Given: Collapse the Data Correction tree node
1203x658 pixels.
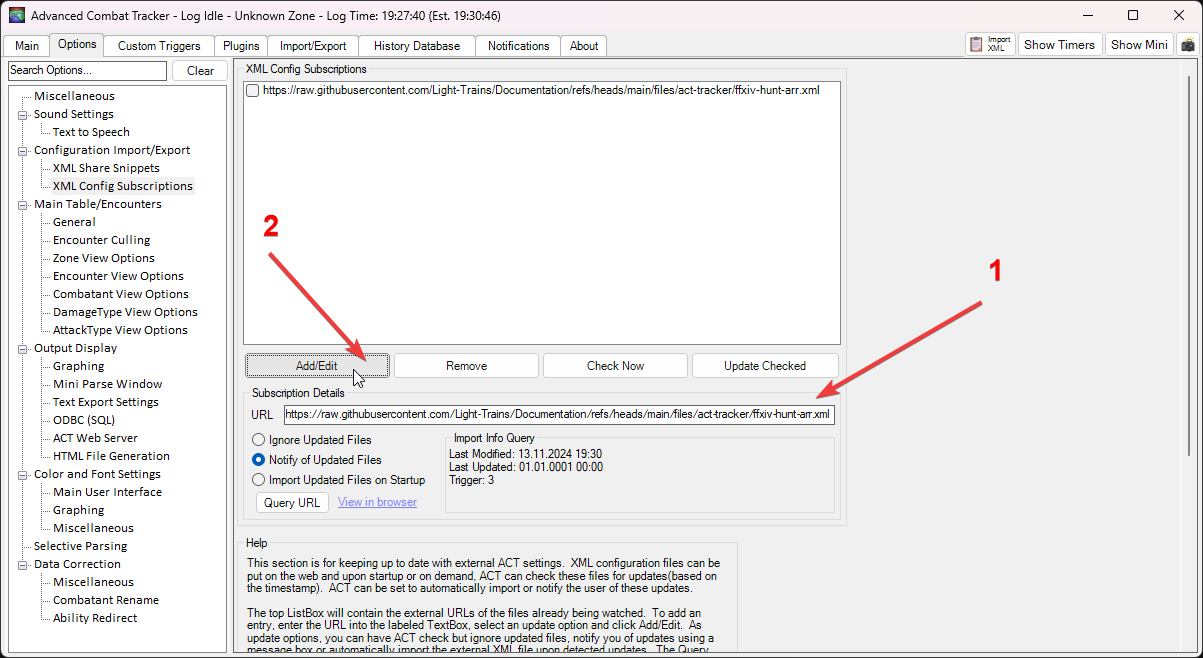Looking at the screenshot, I should [x=23, y=564].
